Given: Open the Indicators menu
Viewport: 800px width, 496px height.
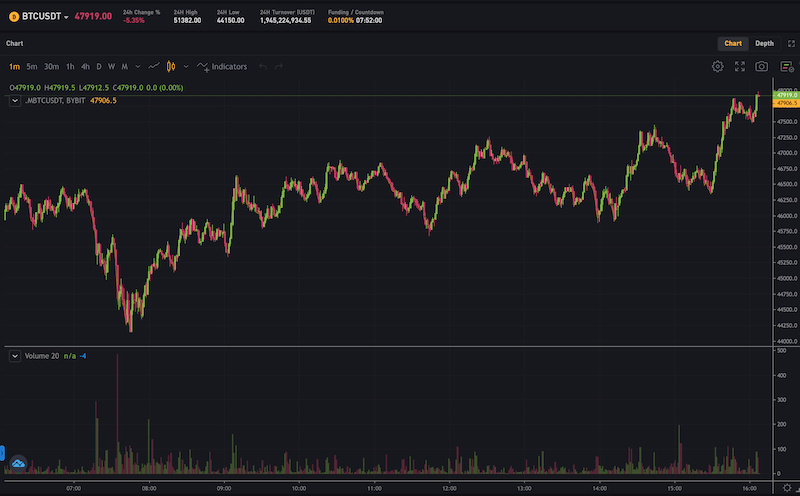Looking at the screenshot, I should click(222, 66).
